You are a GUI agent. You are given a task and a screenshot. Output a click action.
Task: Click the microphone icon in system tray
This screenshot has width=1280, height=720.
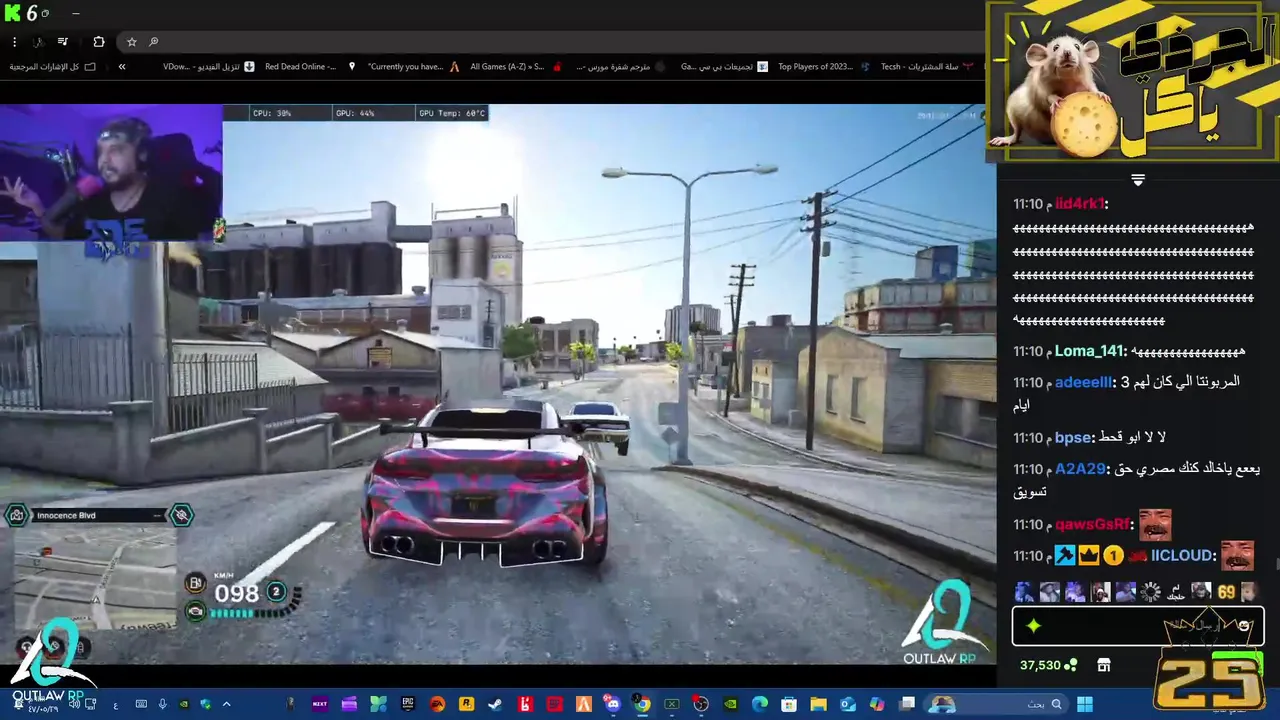tap(162, 704)
